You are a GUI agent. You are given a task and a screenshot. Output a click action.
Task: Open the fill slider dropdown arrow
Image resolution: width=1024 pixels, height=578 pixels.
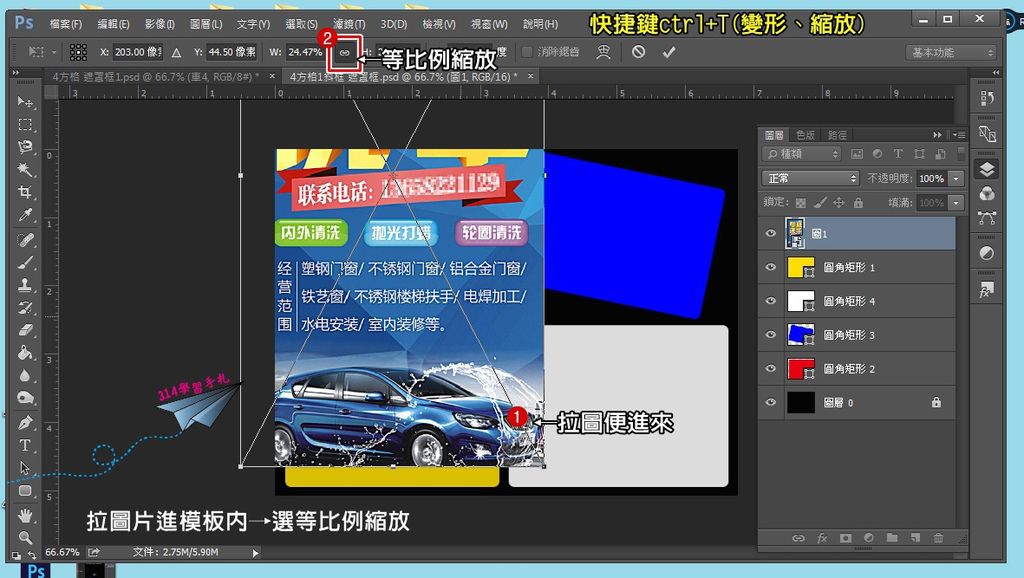pos(956,203)
